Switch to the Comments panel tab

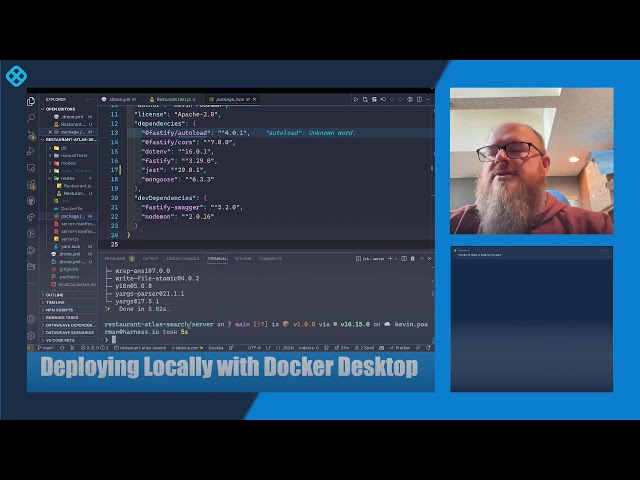click(x=270, y=259)
